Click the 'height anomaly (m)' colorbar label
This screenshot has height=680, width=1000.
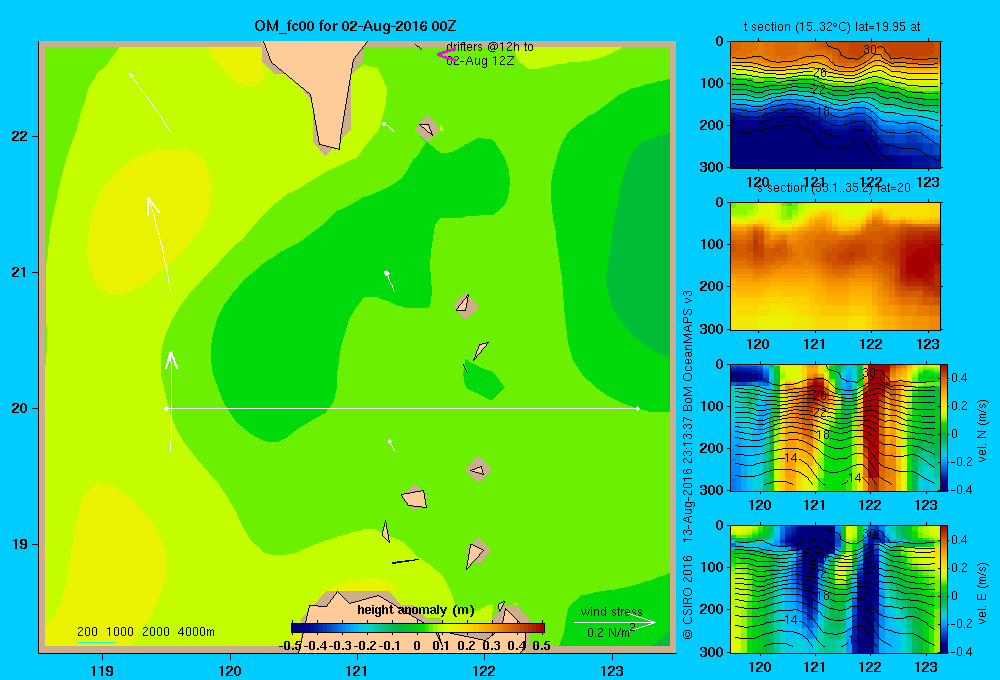click(x=416, y=610)
